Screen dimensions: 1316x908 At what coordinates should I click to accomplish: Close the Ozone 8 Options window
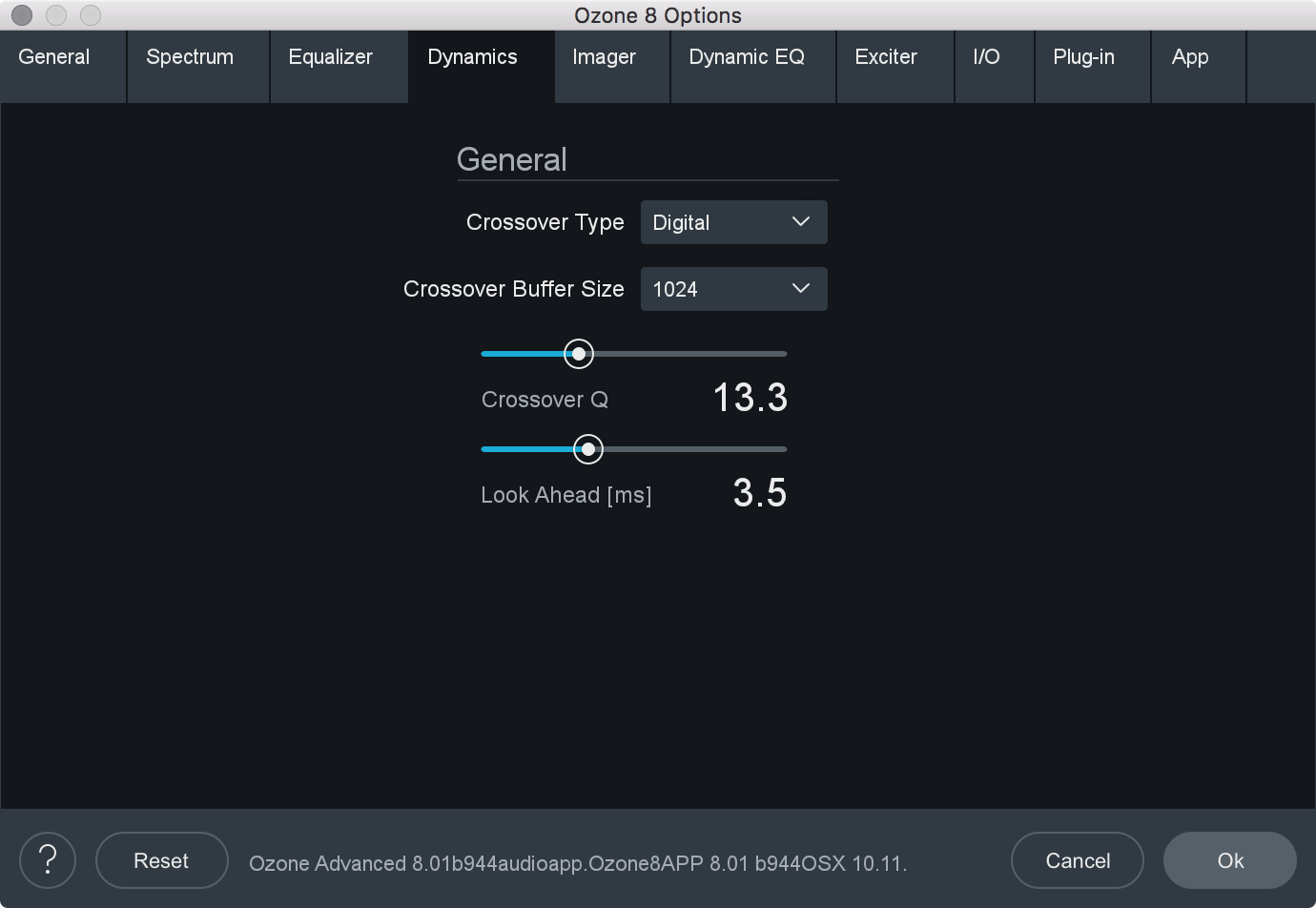(21, 15)
